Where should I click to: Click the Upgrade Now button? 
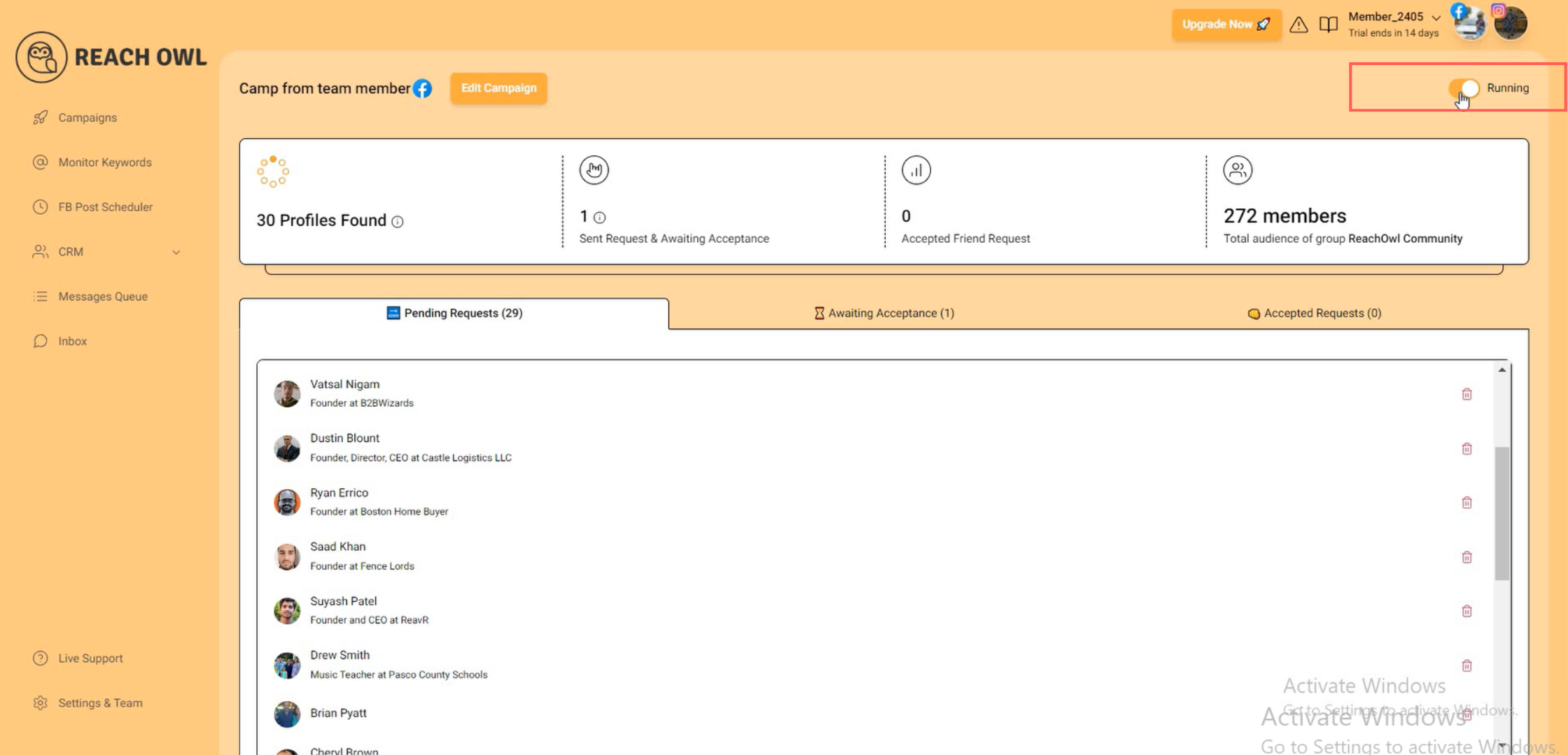[1226, 24]
